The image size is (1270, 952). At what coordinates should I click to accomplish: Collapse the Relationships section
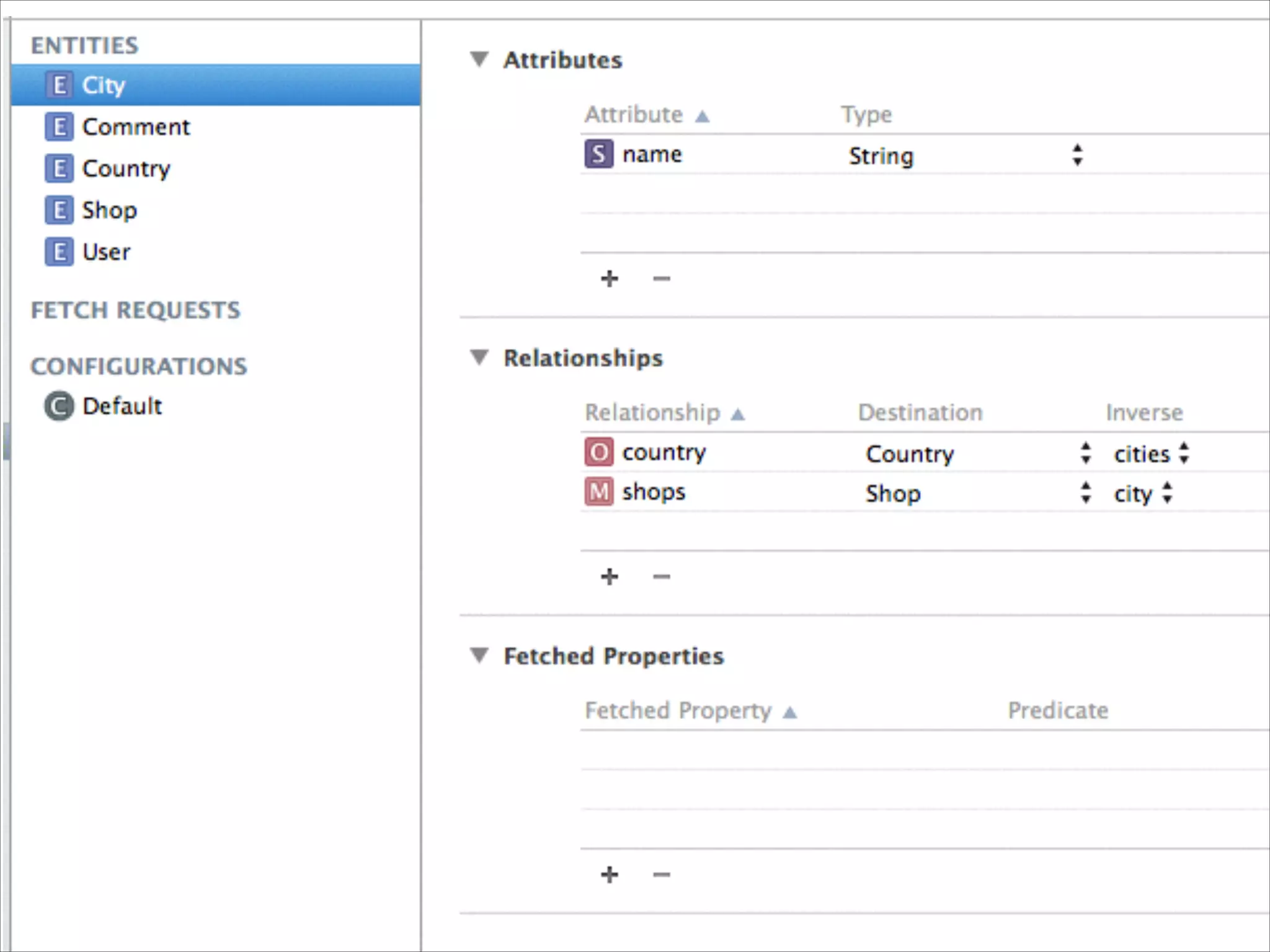(x=479, y=358)
